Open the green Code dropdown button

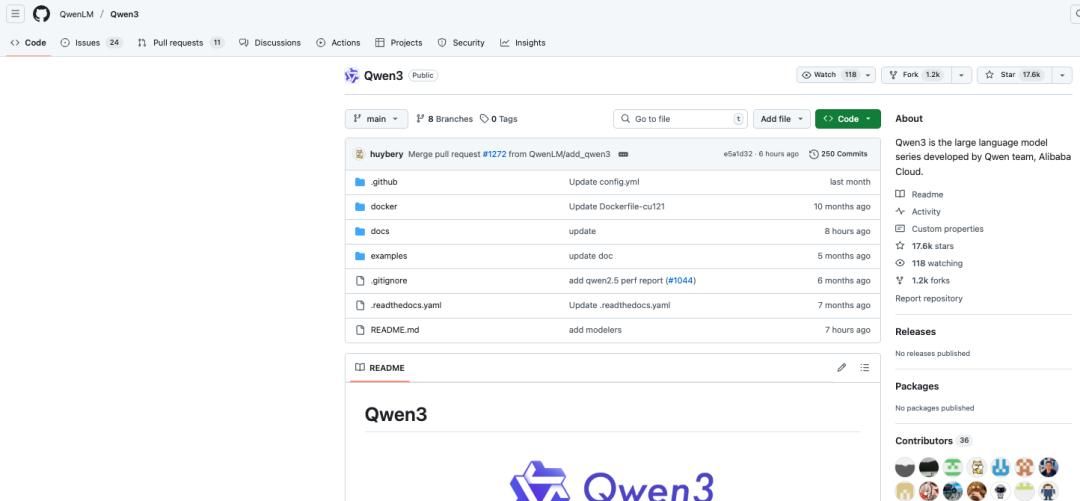847,119
